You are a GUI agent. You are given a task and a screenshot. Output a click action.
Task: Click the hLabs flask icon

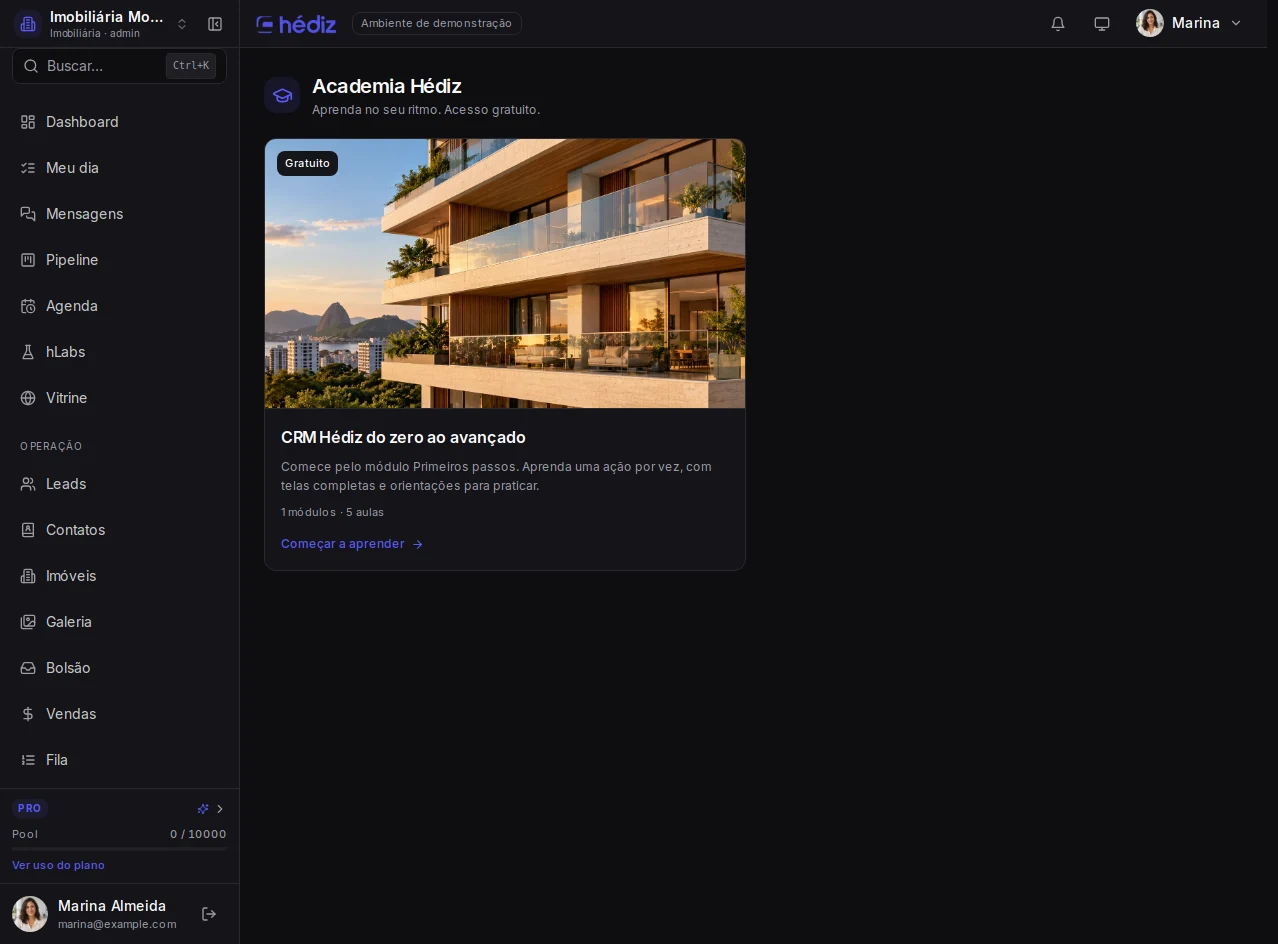[28, 352]
